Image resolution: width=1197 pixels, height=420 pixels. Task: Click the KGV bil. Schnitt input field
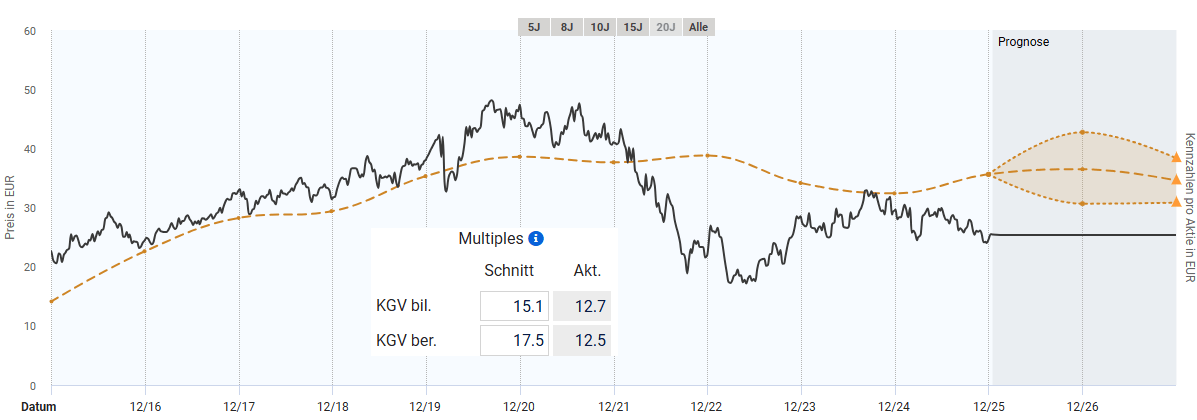(514, 307)
